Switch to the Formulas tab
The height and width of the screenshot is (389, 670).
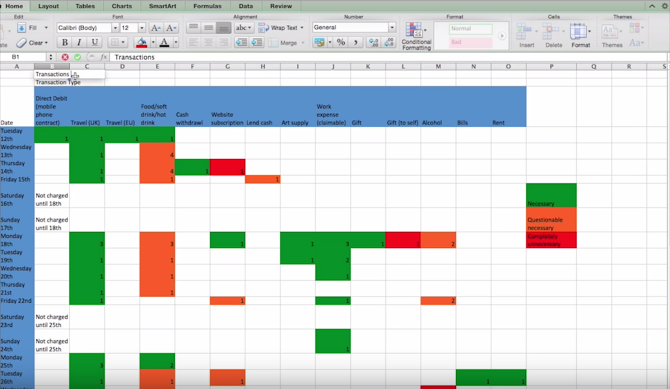pyautogui.click(x=207, y=6)
